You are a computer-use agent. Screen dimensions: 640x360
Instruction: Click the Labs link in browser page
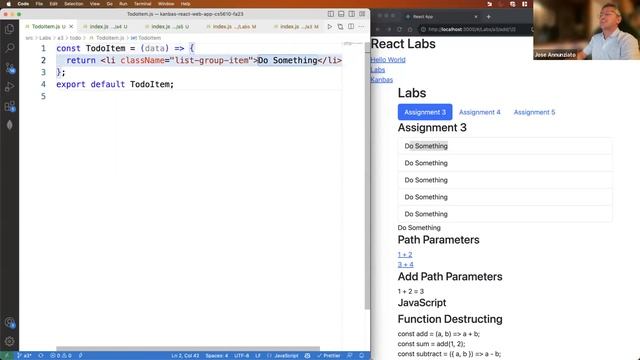pos(378,70)
